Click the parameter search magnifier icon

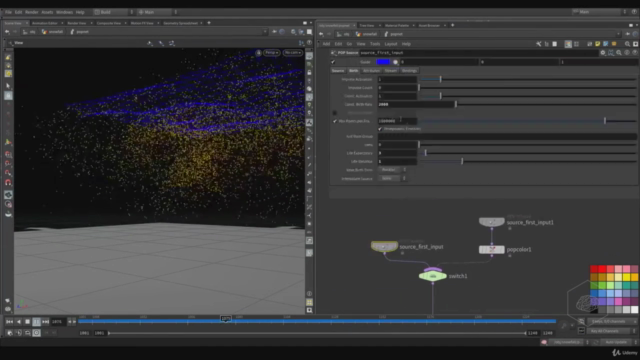tap(619, 53)
